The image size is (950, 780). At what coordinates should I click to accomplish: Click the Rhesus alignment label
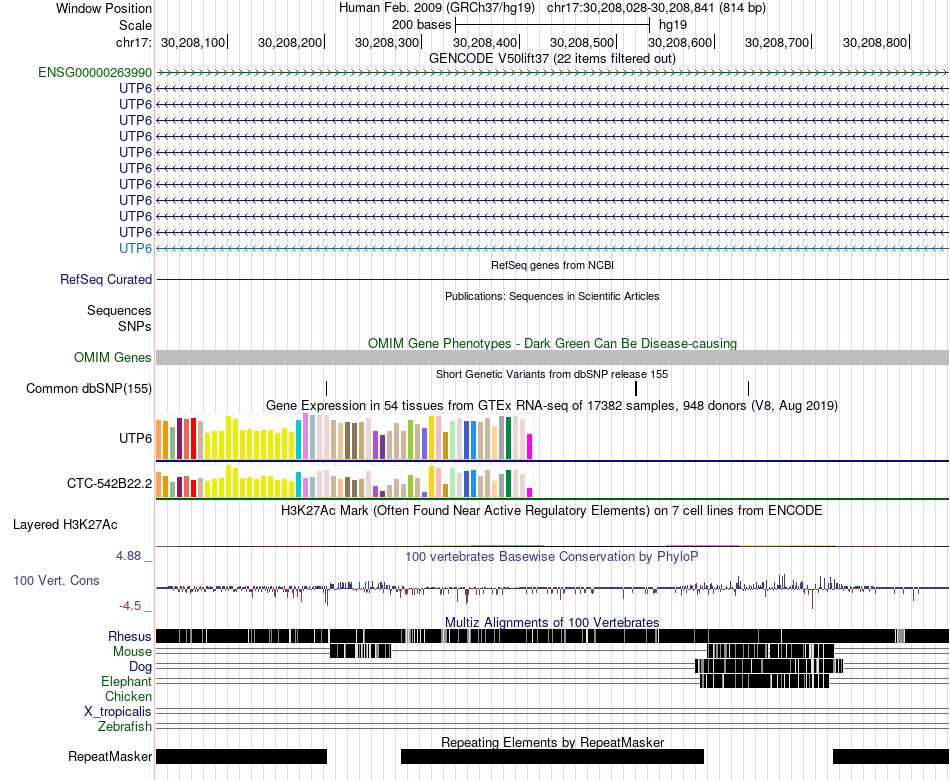(x=130, y=636)
